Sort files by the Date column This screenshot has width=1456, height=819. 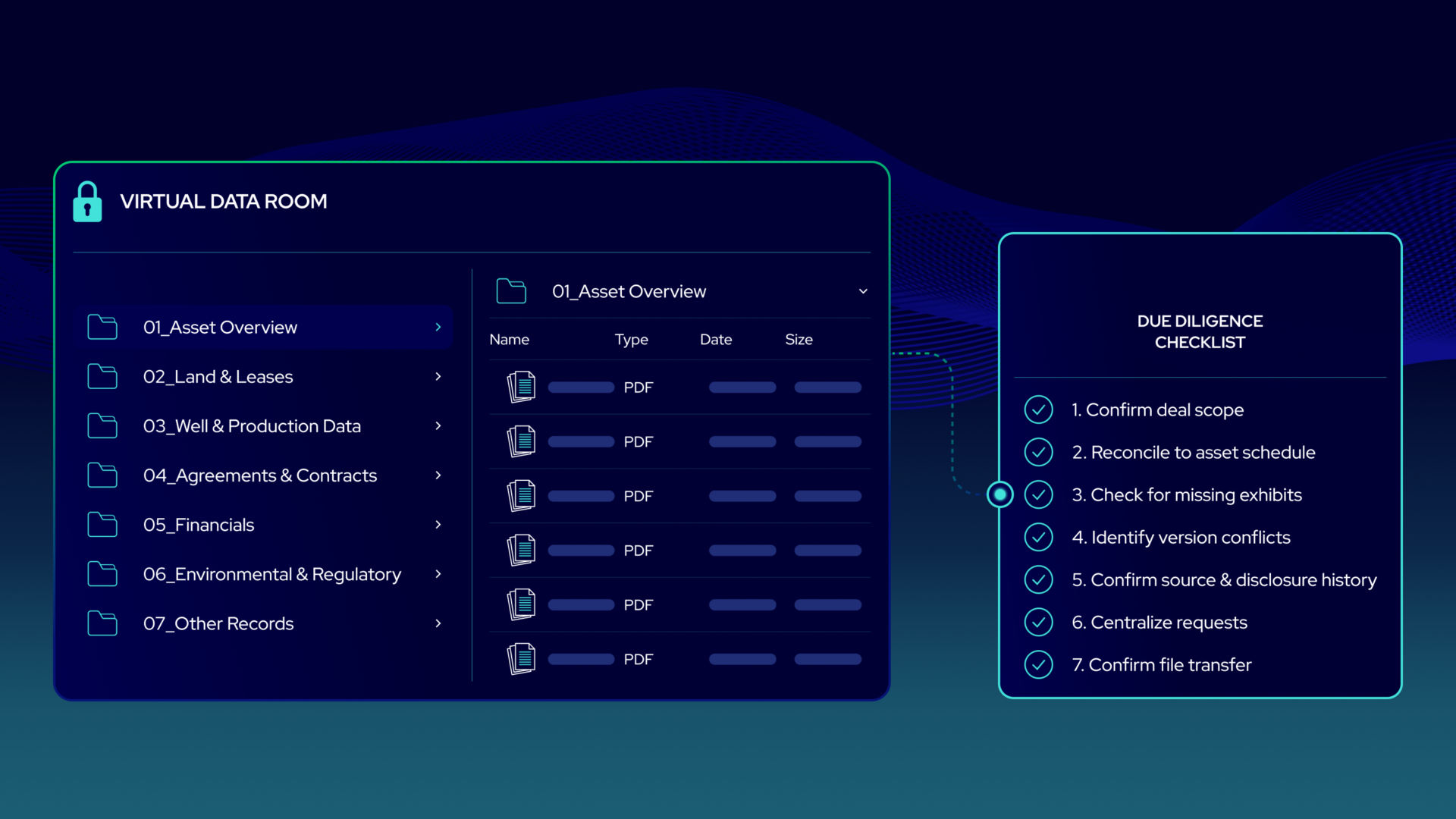(x=716, y=340)
